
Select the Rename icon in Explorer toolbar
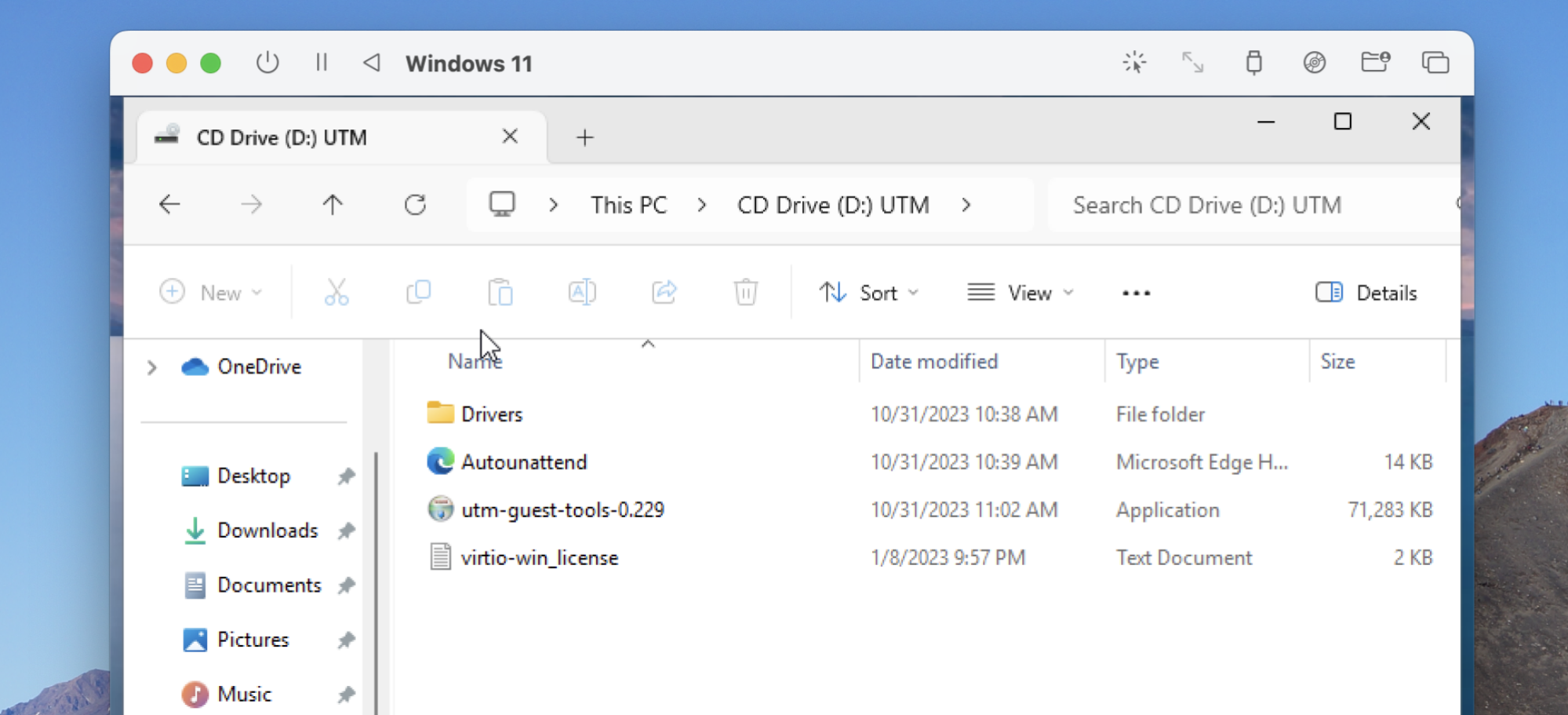582,292
